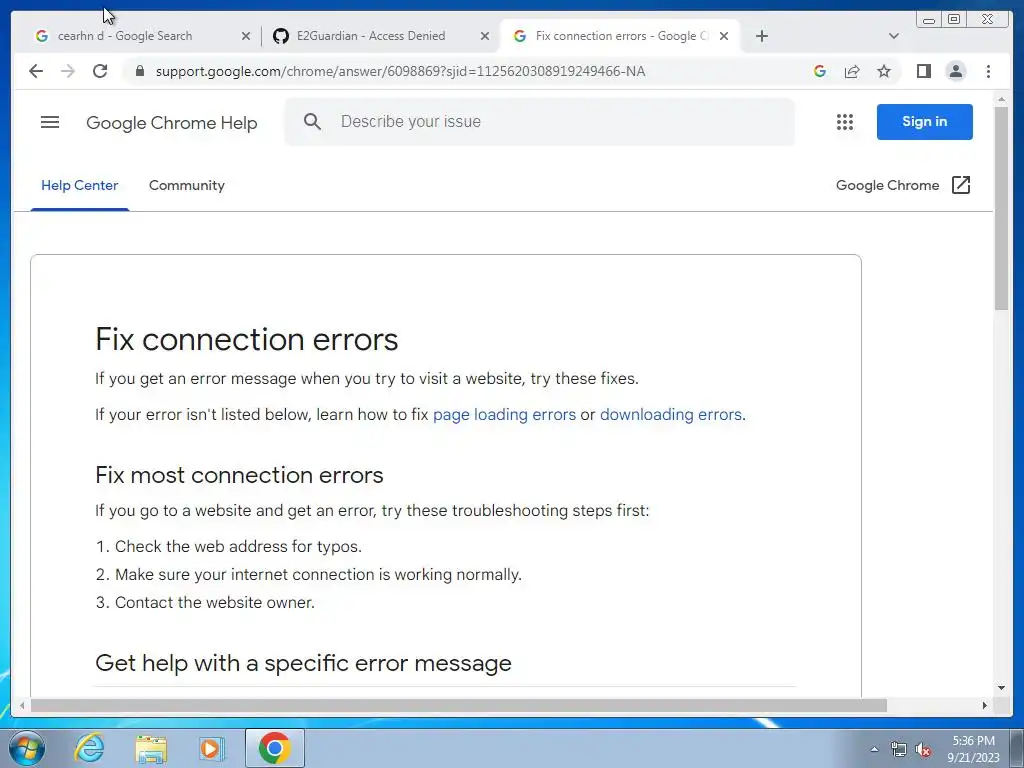Click the scroll up arrow
This screenshot has height=768, width=1024.
pos(1001,99)
